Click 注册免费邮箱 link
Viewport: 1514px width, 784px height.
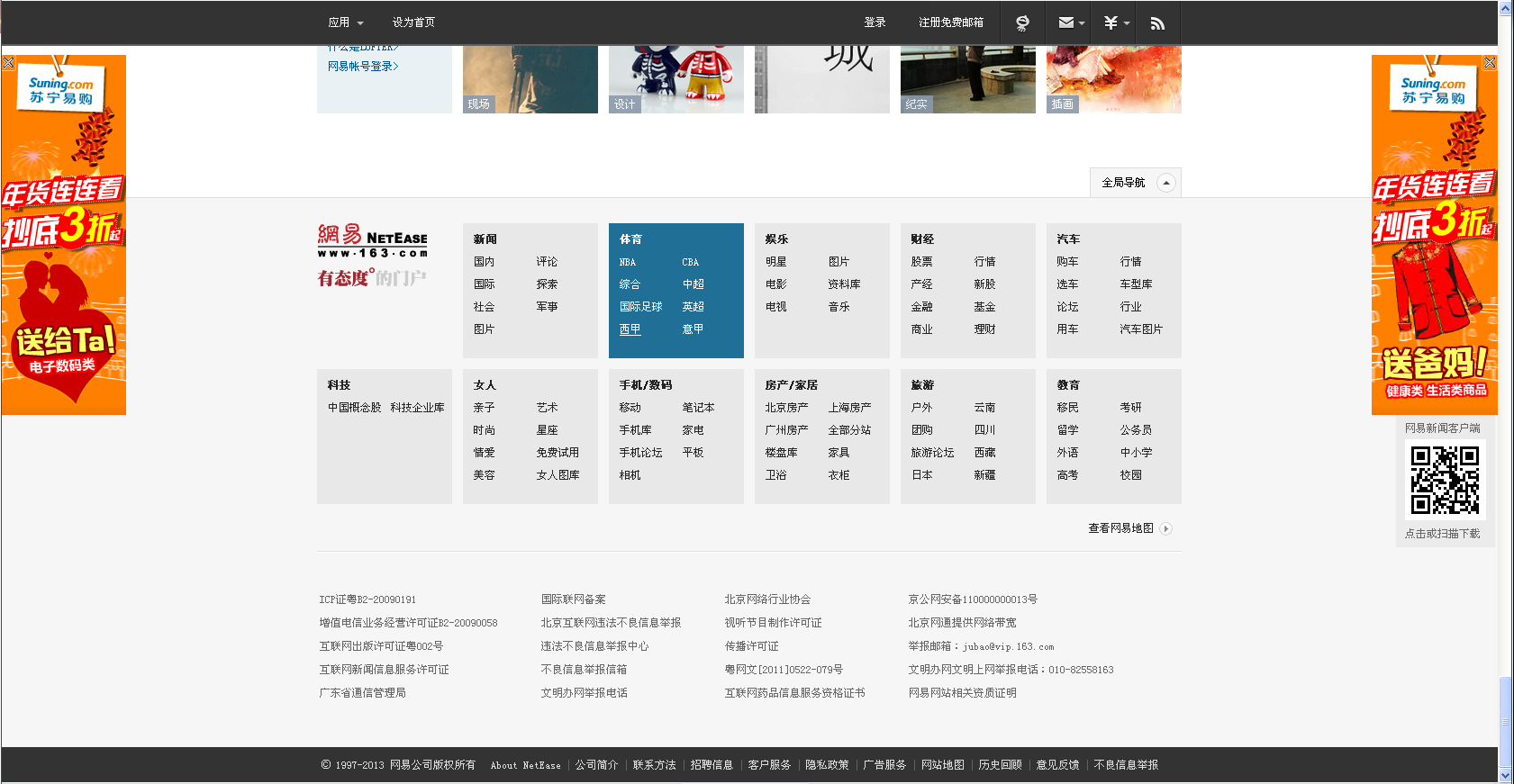[950, 23]
